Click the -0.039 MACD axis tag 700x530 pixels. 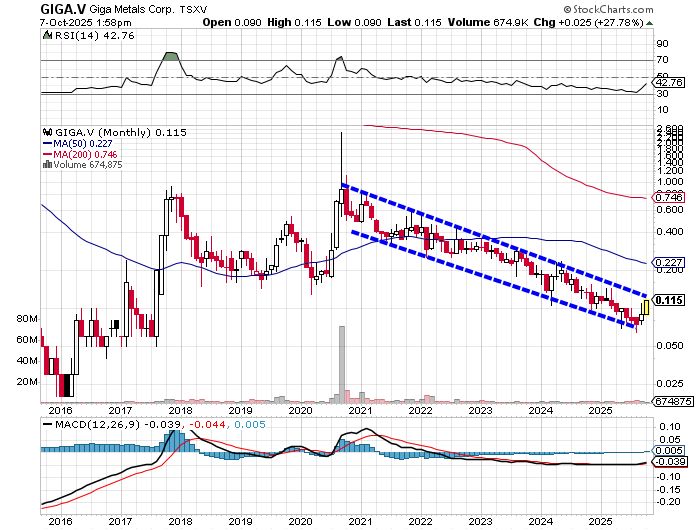[x=669, y=462]
